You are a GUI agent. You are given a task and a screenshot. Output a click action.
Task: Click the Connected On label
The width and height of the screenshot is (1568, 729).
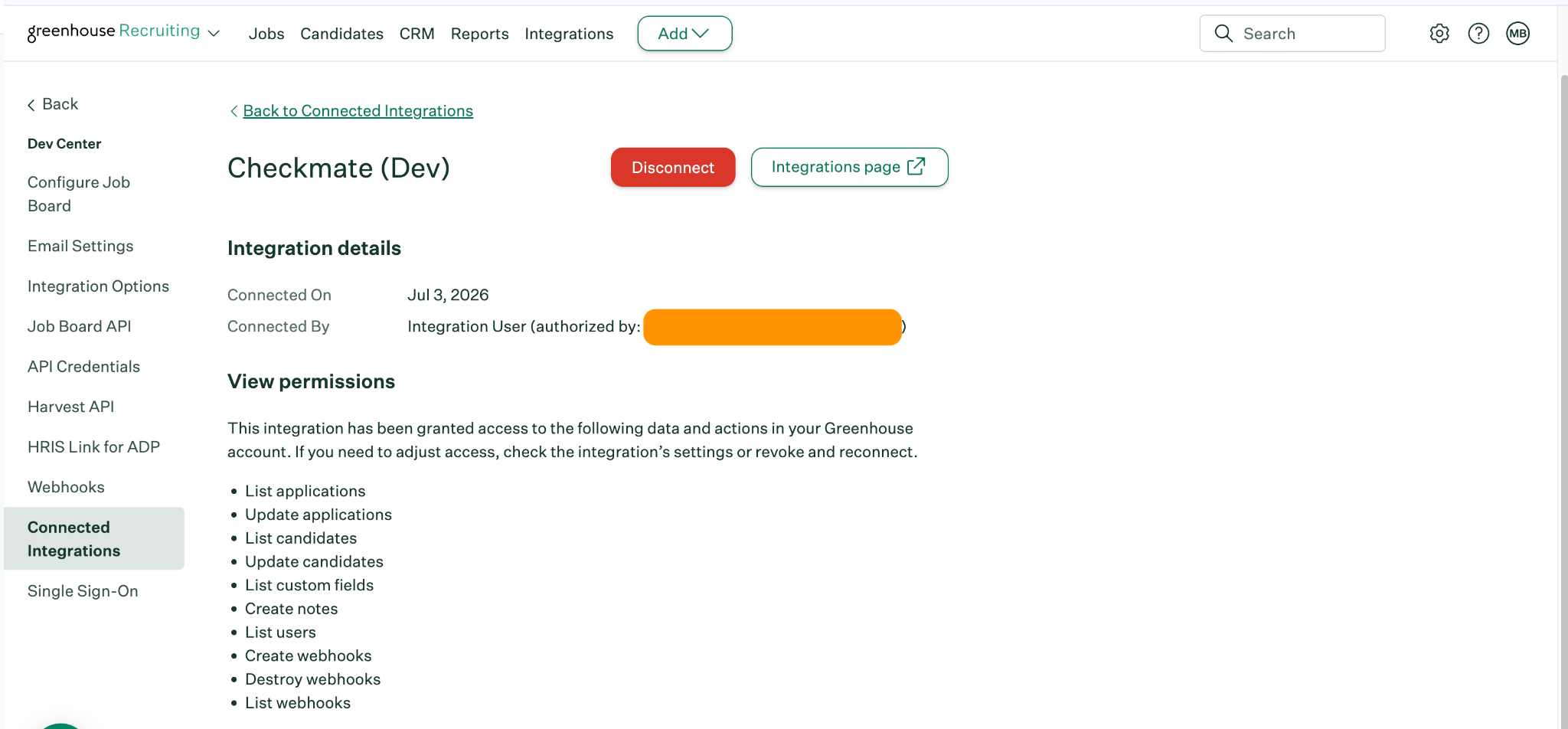pos(279,295)
